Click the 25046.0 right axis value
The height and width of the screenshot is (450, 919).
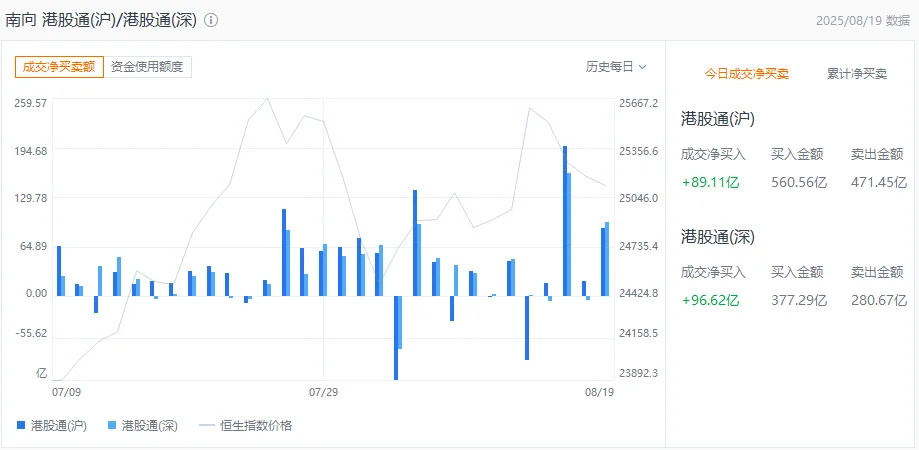638,198
